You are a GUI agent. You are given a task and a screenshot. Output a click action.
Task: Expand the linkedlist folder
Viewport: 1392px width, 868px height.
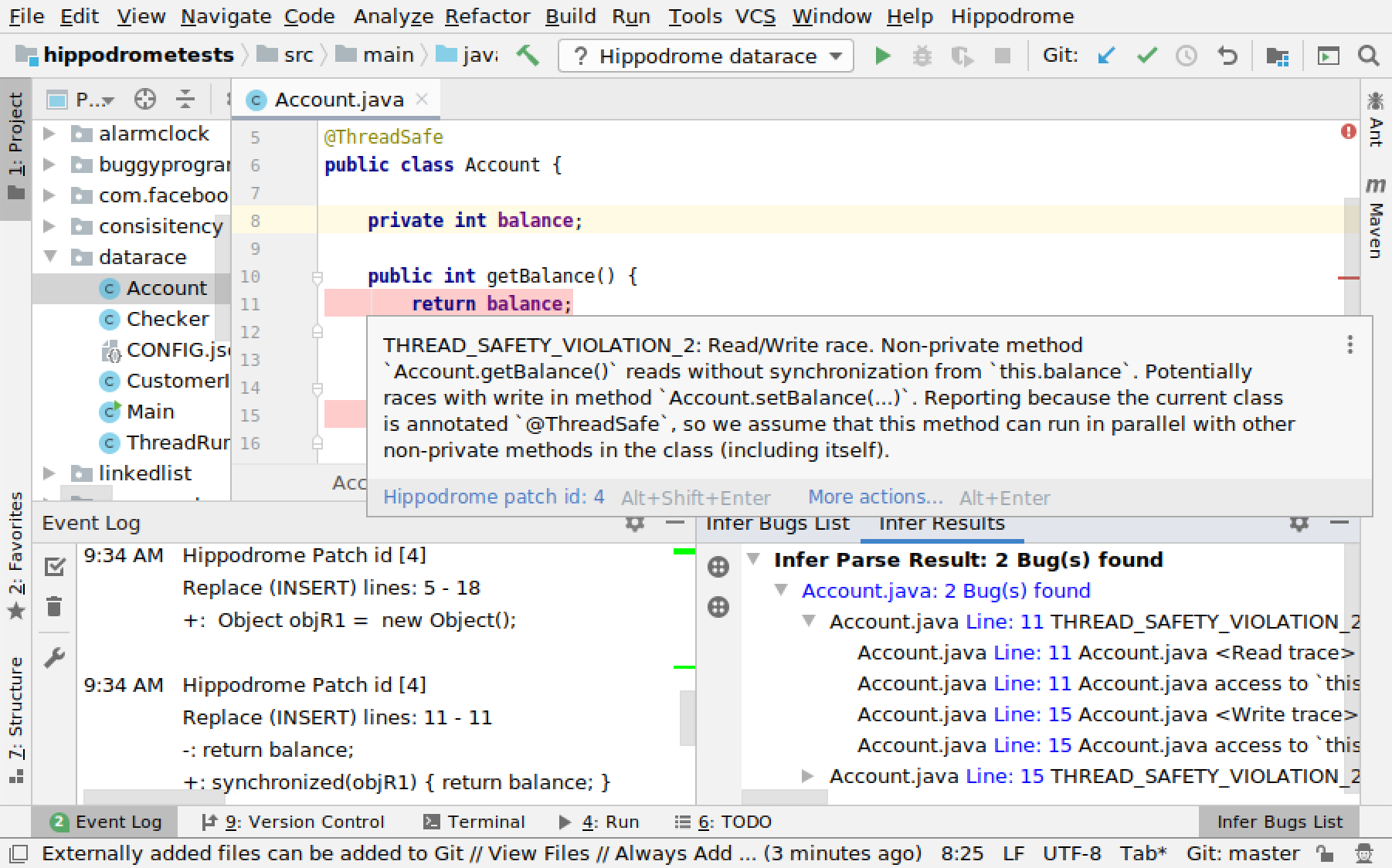49,473
